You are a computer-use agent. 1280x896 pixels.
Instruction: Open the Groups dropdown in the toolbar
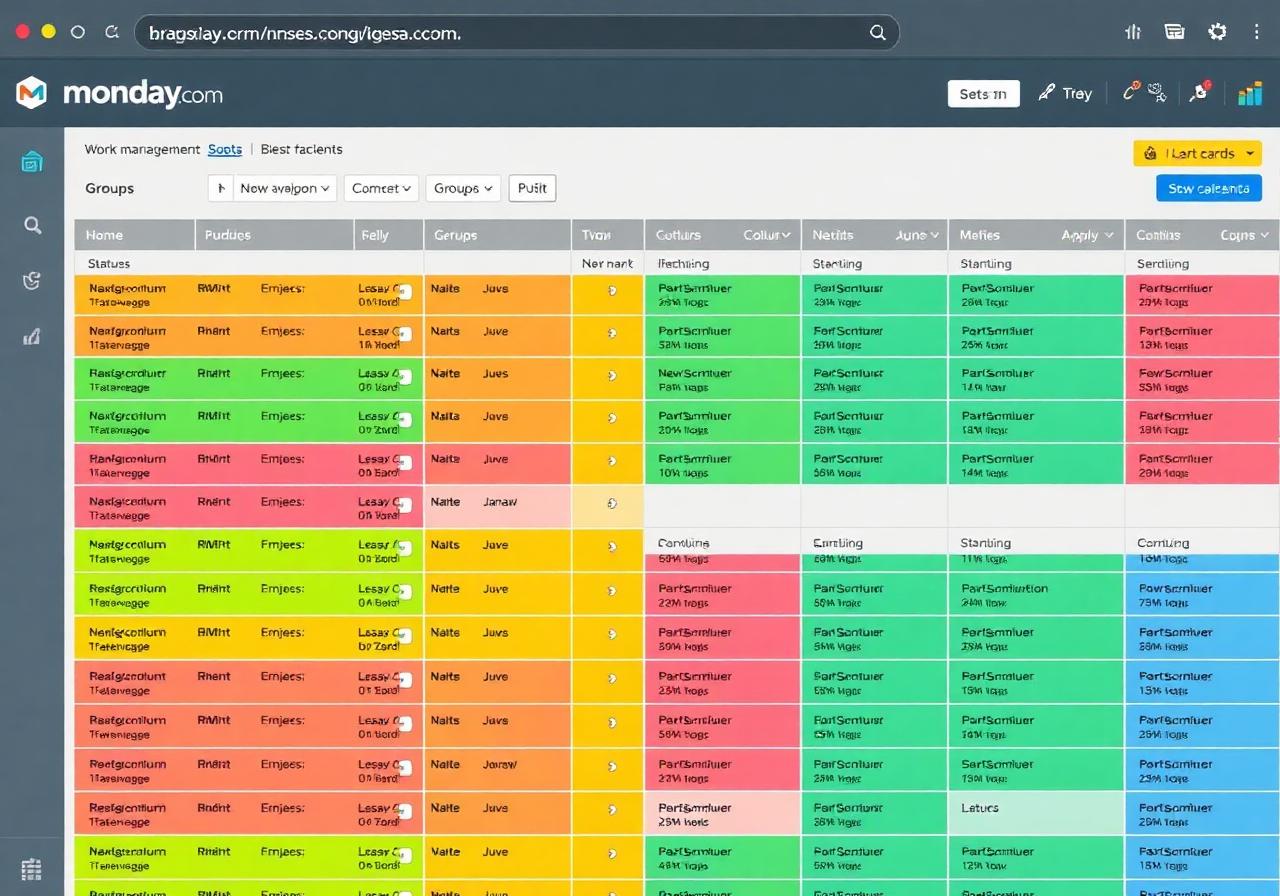tap(463, 188)
